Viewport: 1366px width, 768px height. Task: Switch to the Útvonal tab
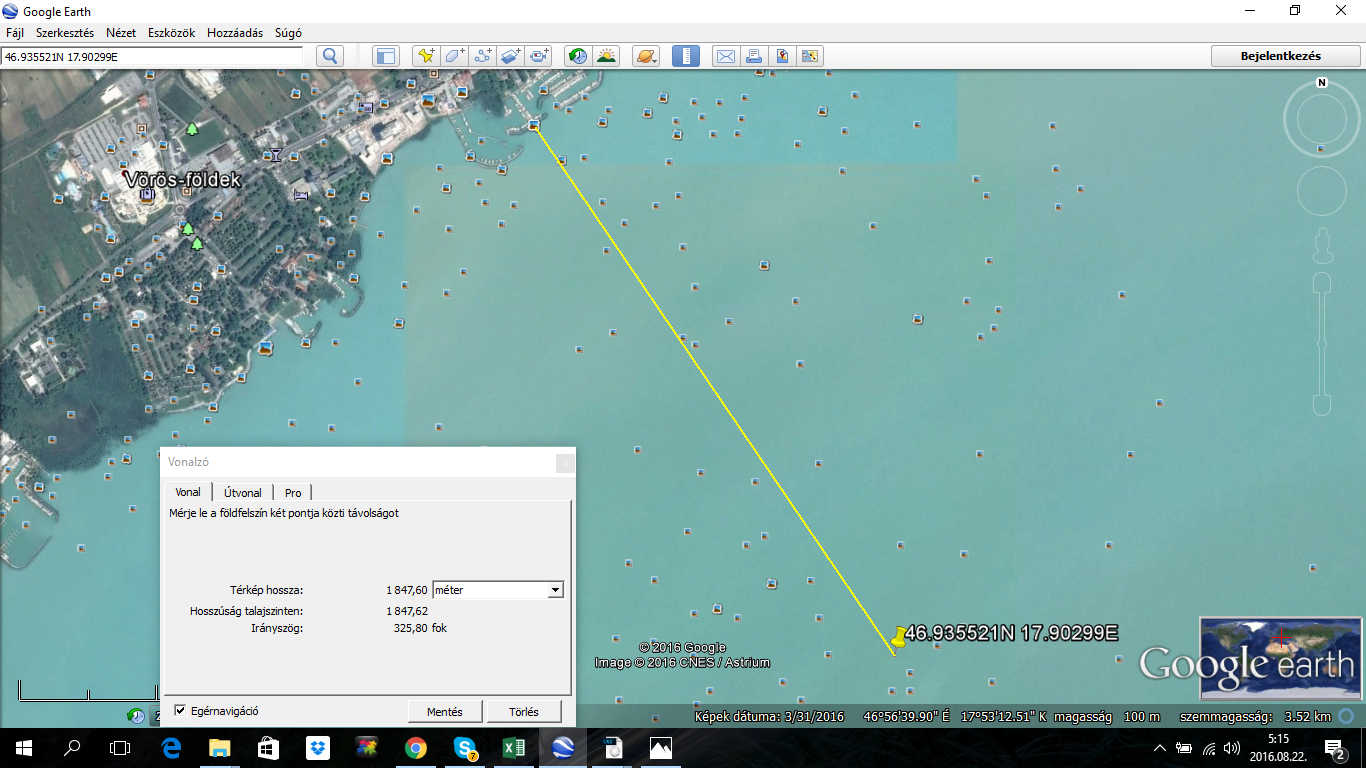pyautogui.click(x=243, y=493)
